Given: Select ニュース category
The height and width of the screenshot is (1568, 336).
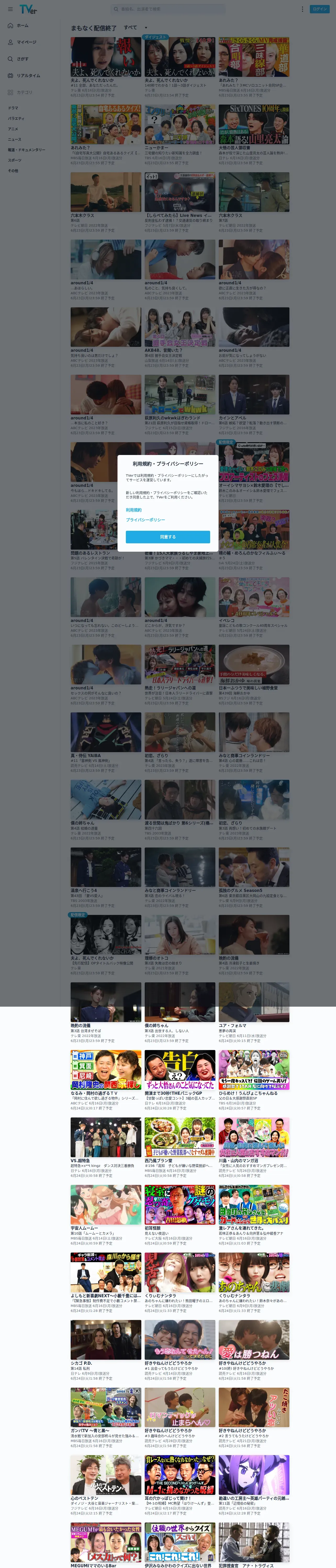Looking at the screenshot, I should point(15,139).
